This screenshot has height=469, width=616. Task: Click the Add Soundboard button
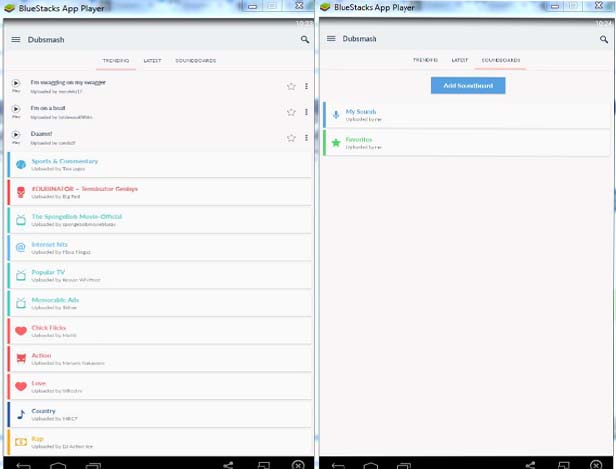tap(468, 85)
